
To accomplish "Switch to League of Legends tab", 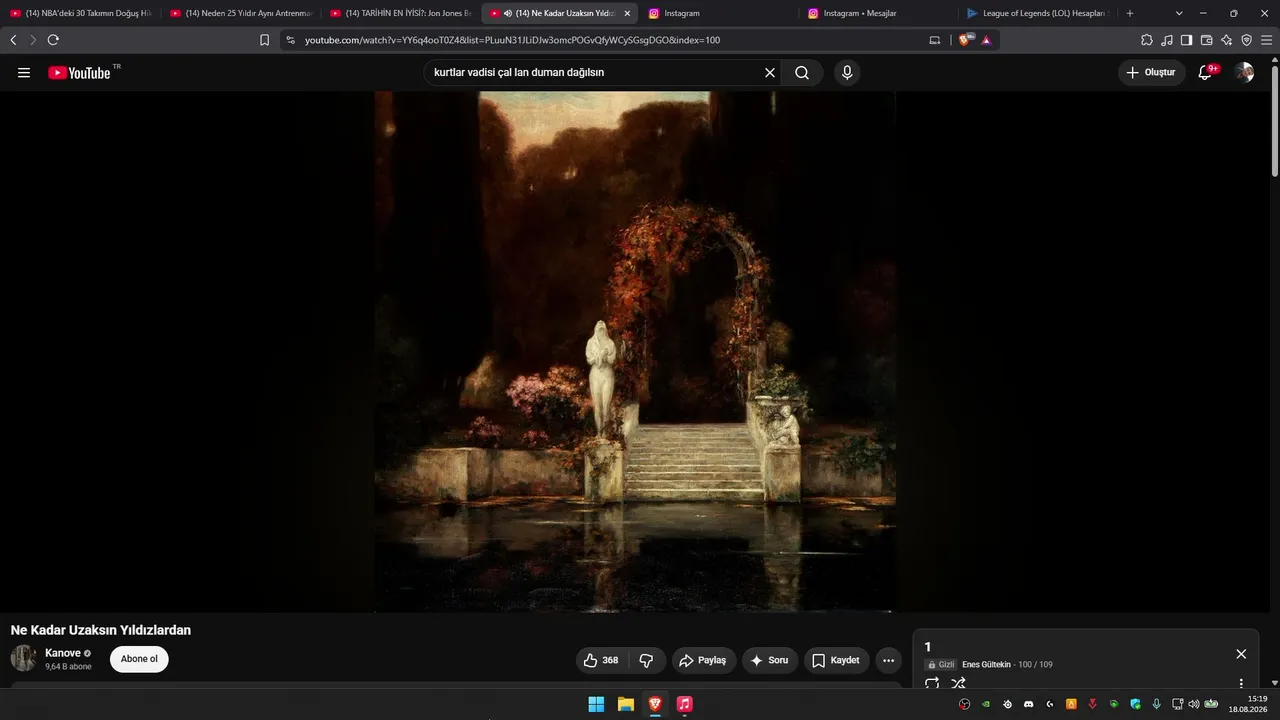I will click(1037, 13).
